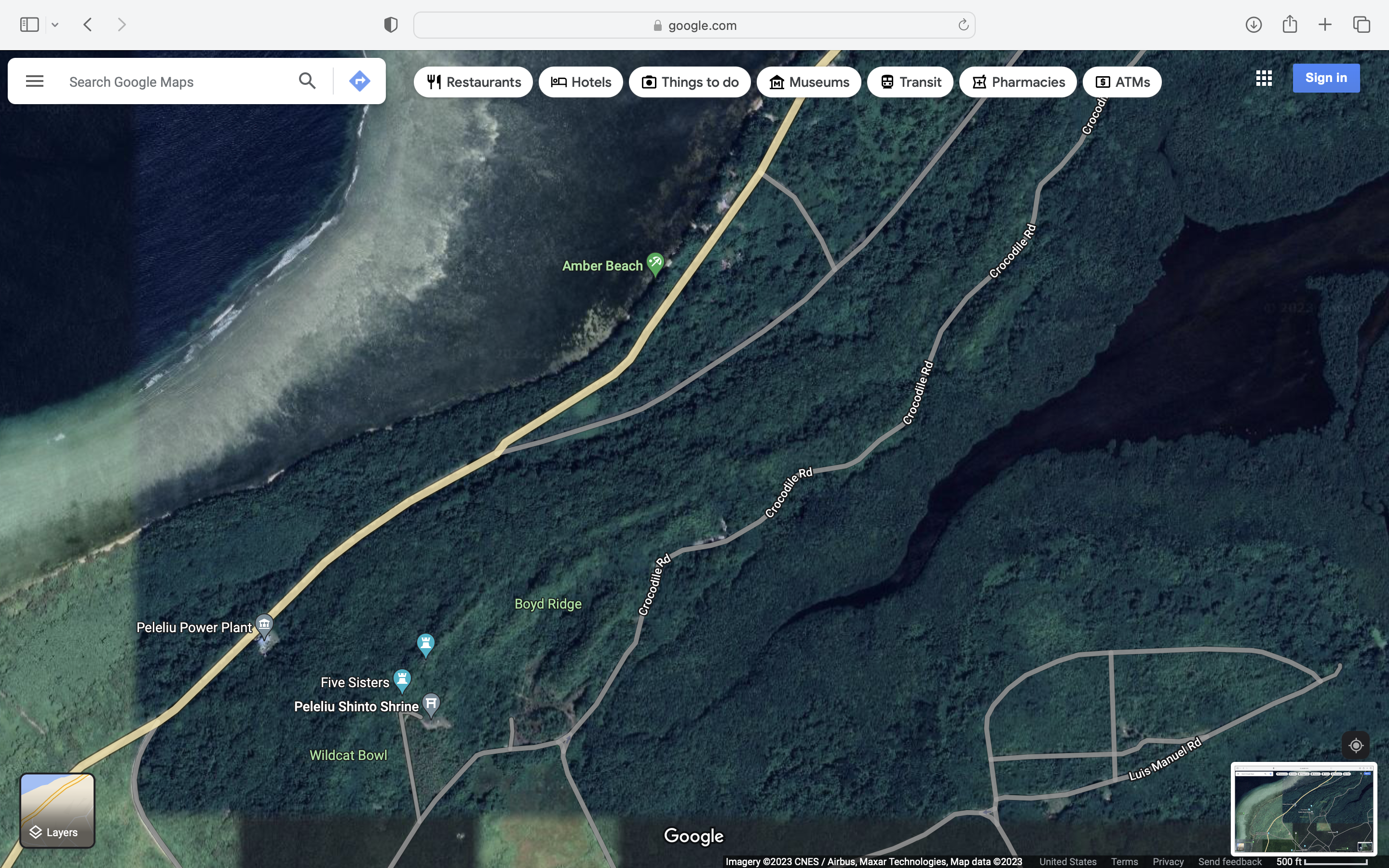Open the Send feedback link

[x=1229, y=861]
